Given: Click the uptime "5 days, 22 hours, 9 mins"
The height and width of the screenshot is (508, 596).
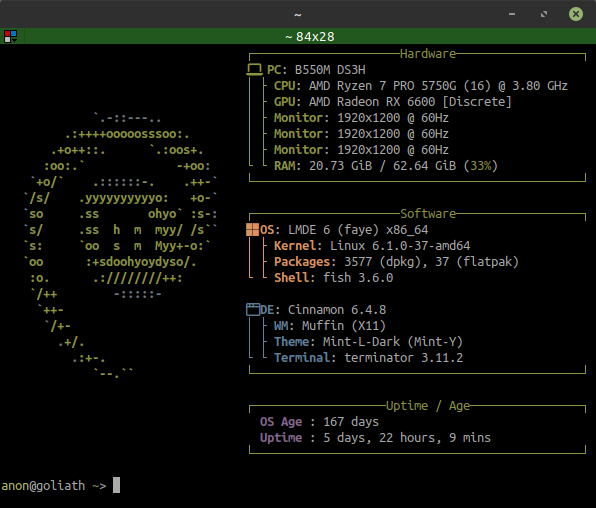Looking at the screenshot, I should click(407, 438).
